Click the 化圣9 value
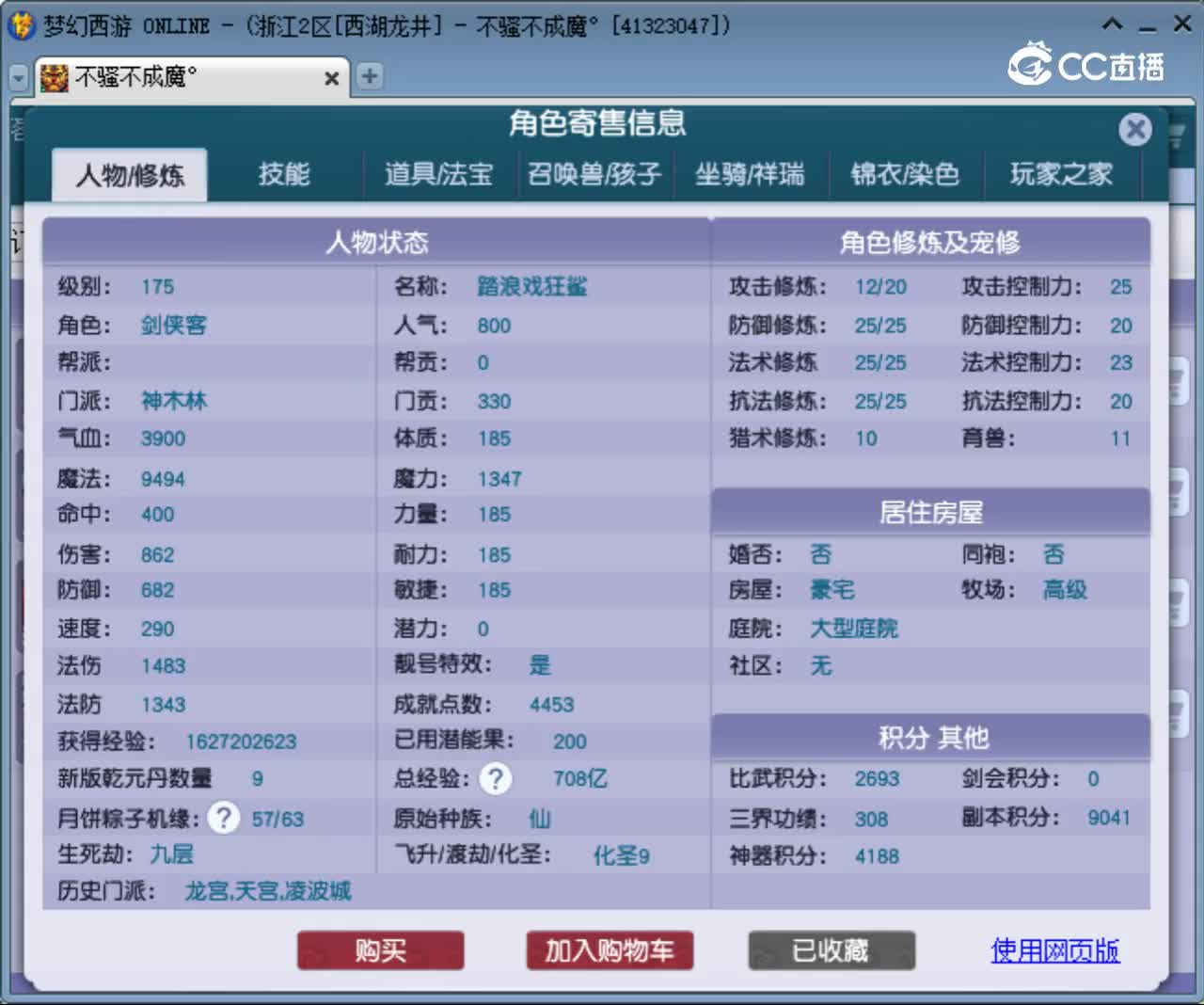This screenshot has width=1204, height=1005. (621, 855)
